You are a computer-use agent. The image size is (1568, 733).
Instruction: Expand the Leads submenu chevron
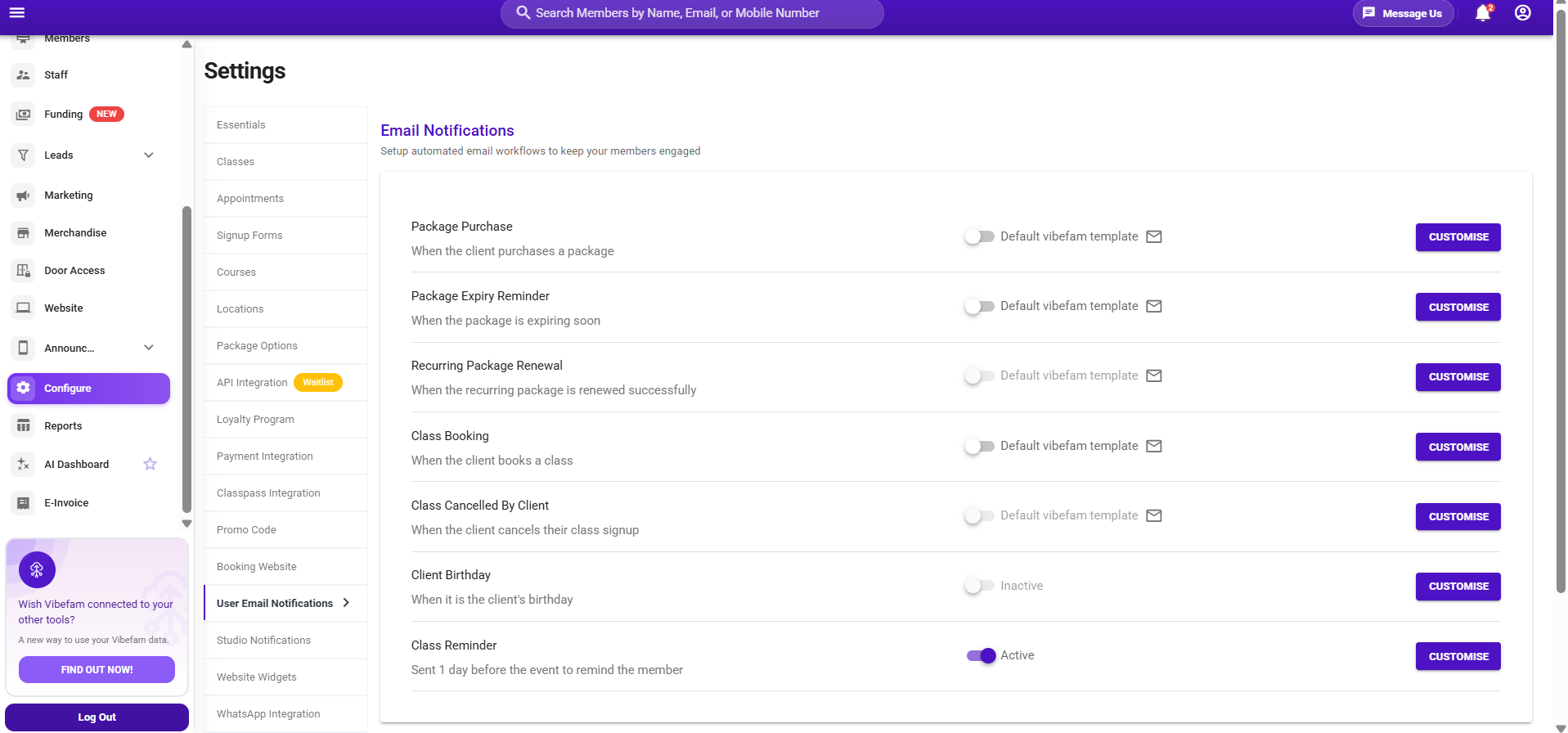[x=149, y=155]
